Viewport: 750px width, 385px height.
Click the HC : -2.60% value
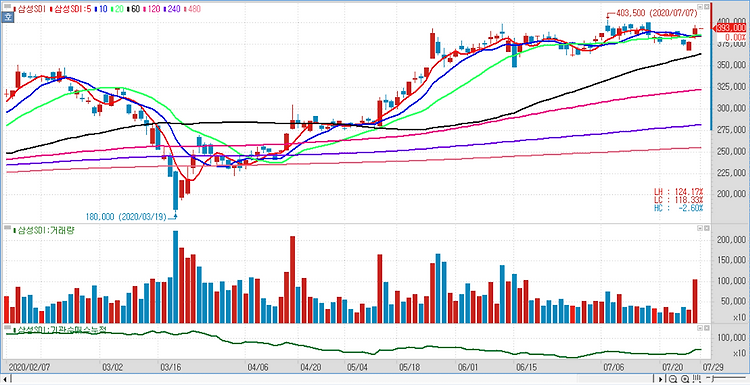pyautogui.click(x=678, y=208)
